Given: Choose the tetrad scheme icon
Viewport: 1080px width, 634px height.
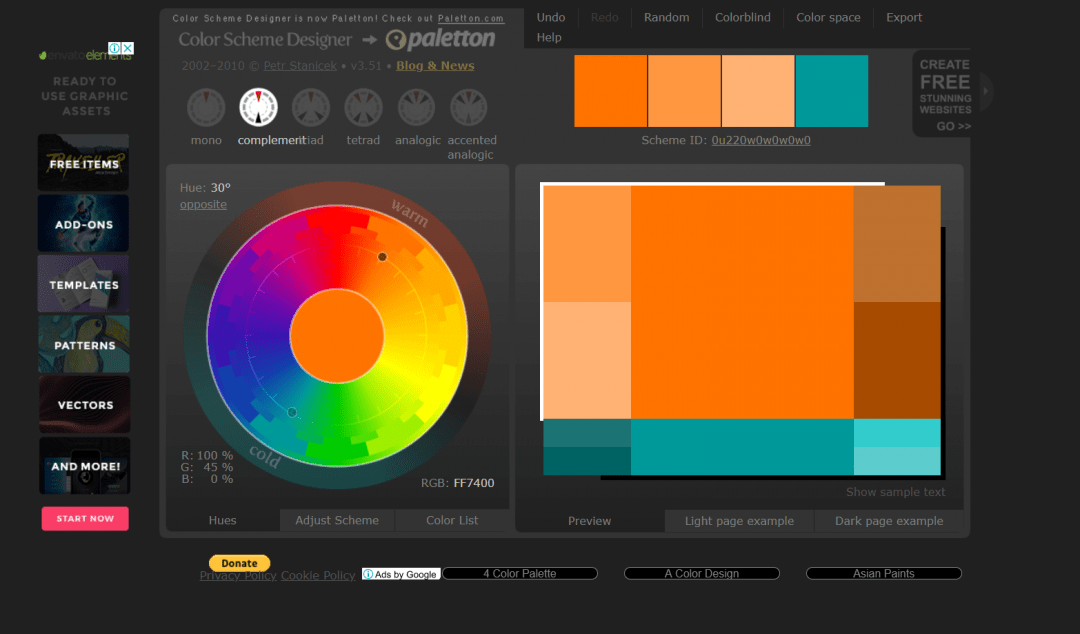Looking at the screenshot, I should [x=363, y=108].
